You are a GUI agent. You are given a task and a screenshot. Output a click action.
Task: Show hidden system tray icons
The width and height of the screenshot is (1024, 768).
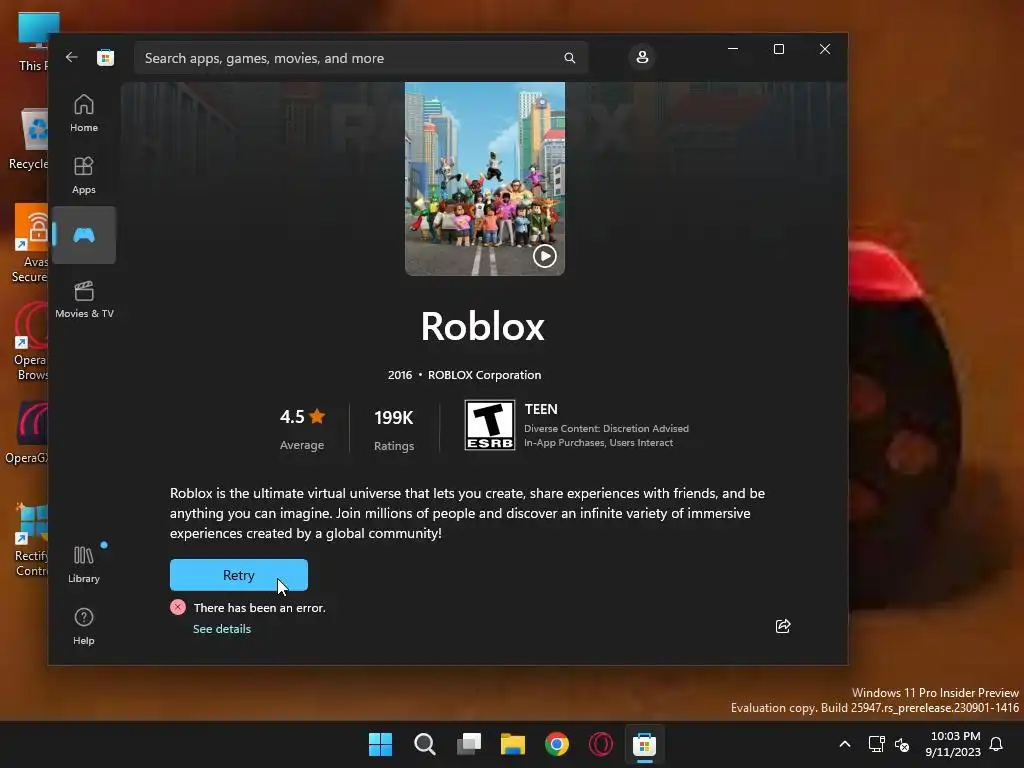[x=844, y=744]
